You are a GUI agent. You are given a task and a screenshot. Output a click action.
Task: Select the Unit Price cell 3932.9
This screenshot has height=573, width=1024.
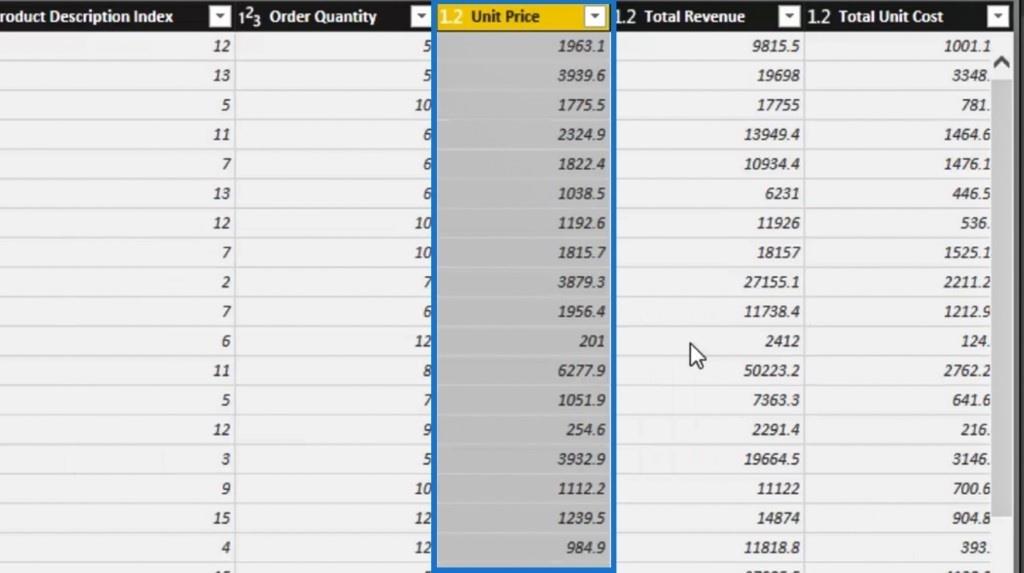523,459
